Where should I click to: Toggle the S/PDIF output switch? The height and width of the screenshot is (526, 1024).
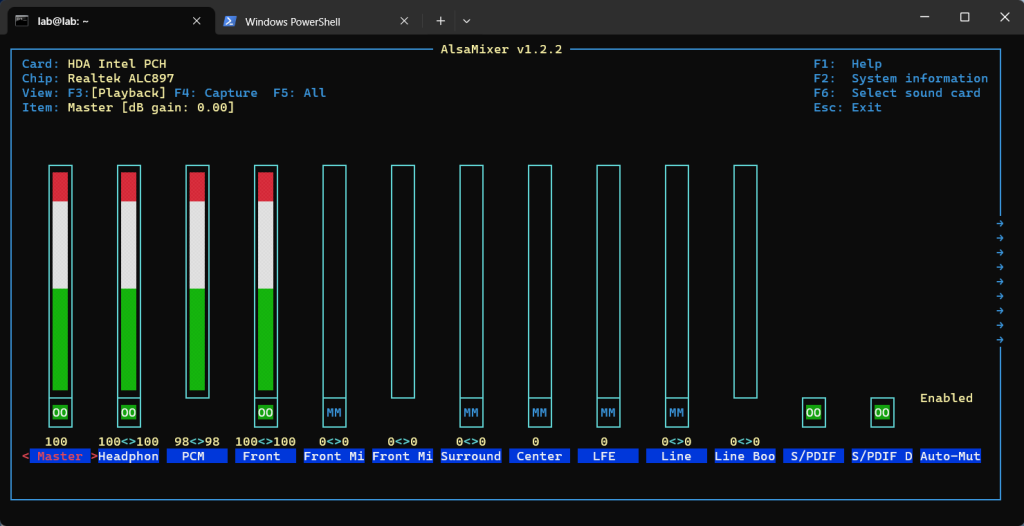pyautogui.click(x=813, y=412)
